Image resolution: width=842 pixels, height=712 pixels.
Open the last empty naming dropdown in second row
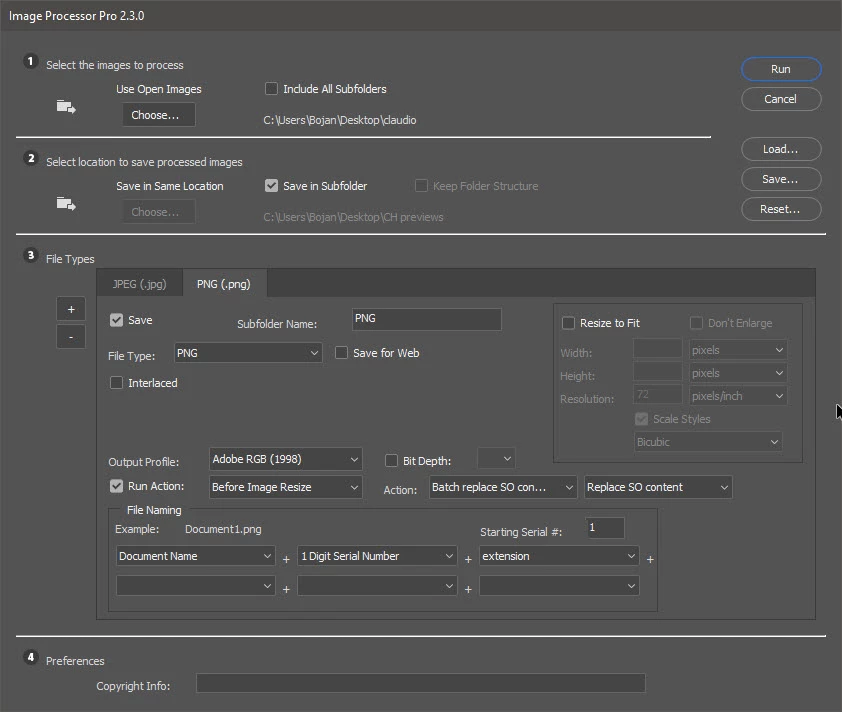(x=559, y=586)
